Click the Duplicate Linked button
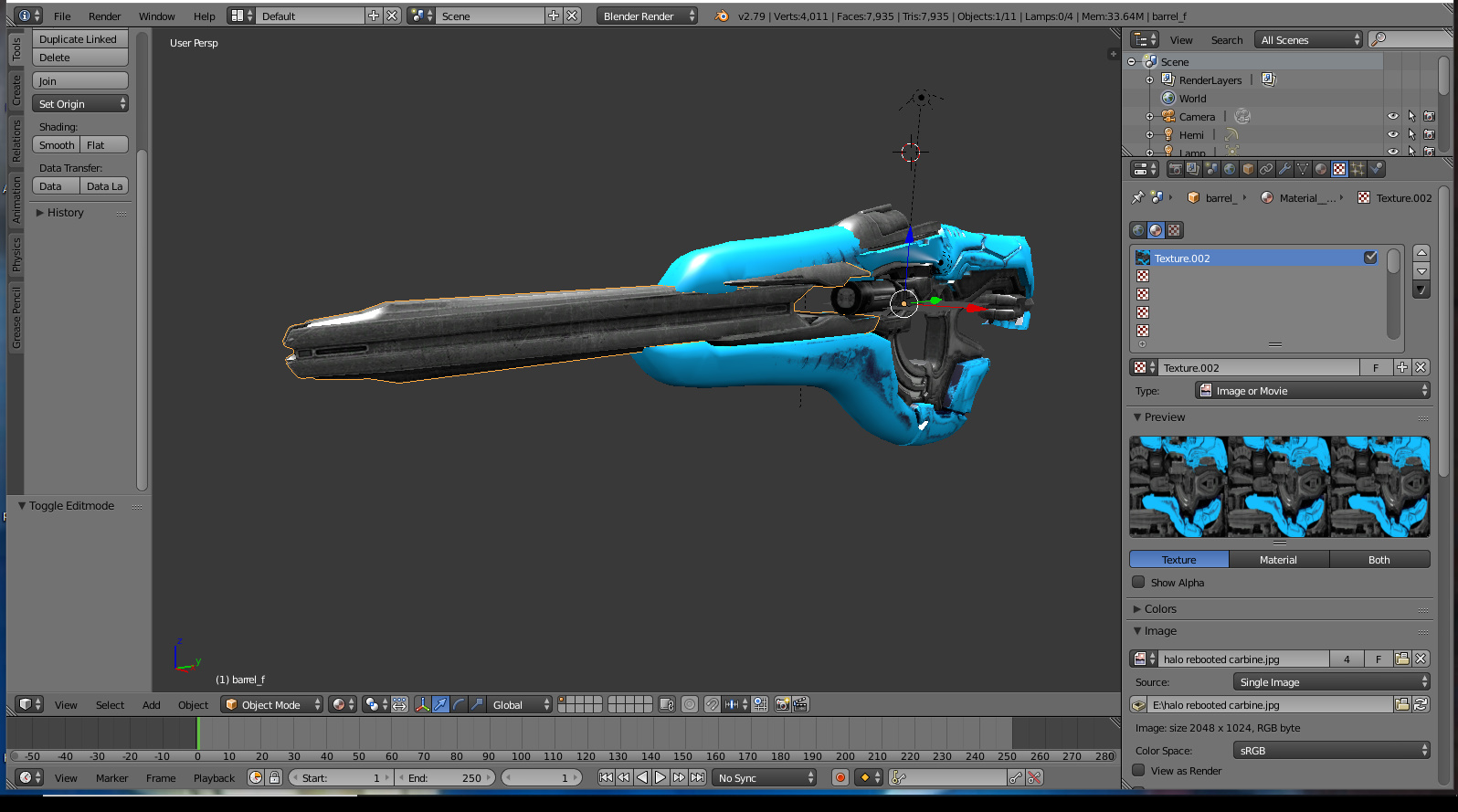 [80, 38]
